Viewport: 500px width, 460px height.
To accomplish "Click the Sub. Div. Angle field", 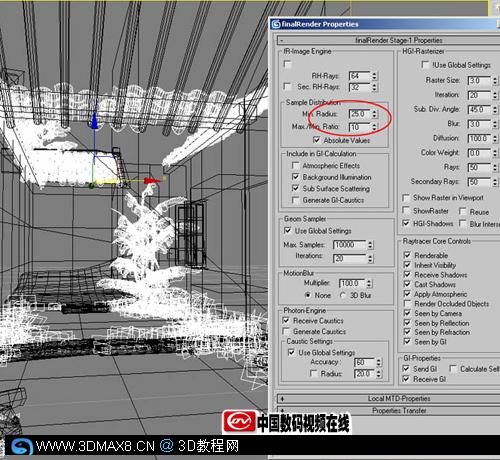I will coord(479,110).
